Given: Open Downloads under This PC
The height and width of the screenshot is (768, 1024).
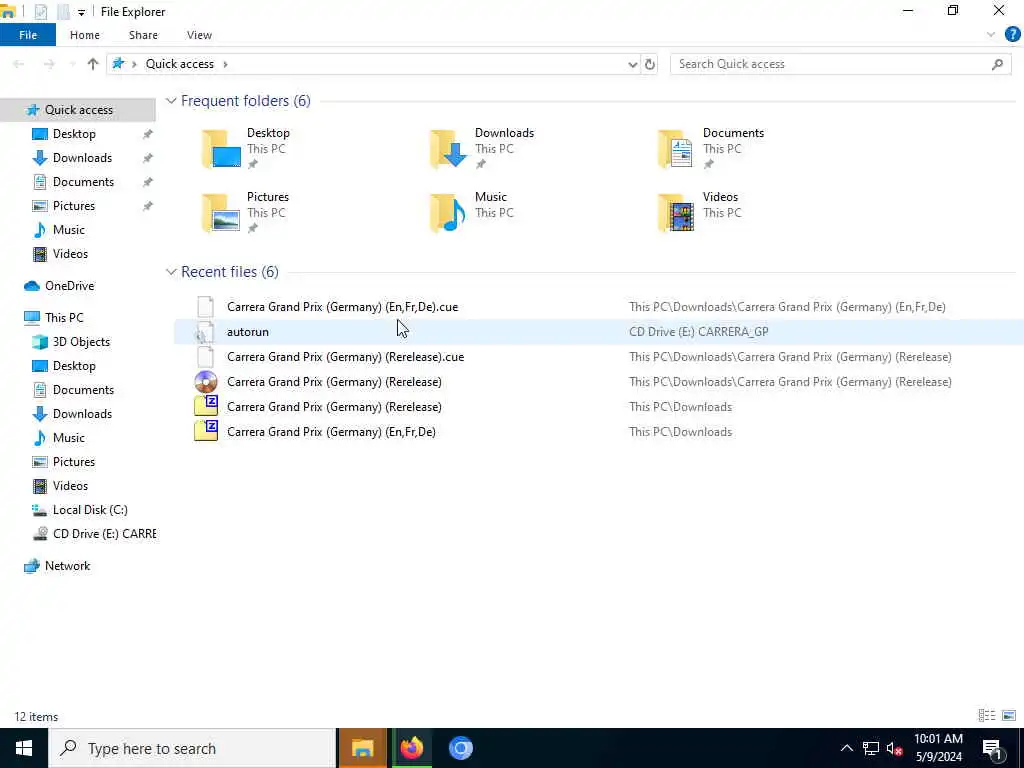Looking at the screenshot, I should pyautogui.click(x=82, y=414).
